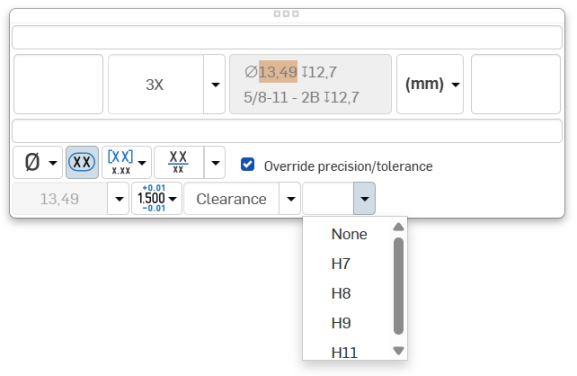Viewport: 577px width, 376px height.
Task: Click the XX over xx stacked fraction icon
Action: (178, 162)
